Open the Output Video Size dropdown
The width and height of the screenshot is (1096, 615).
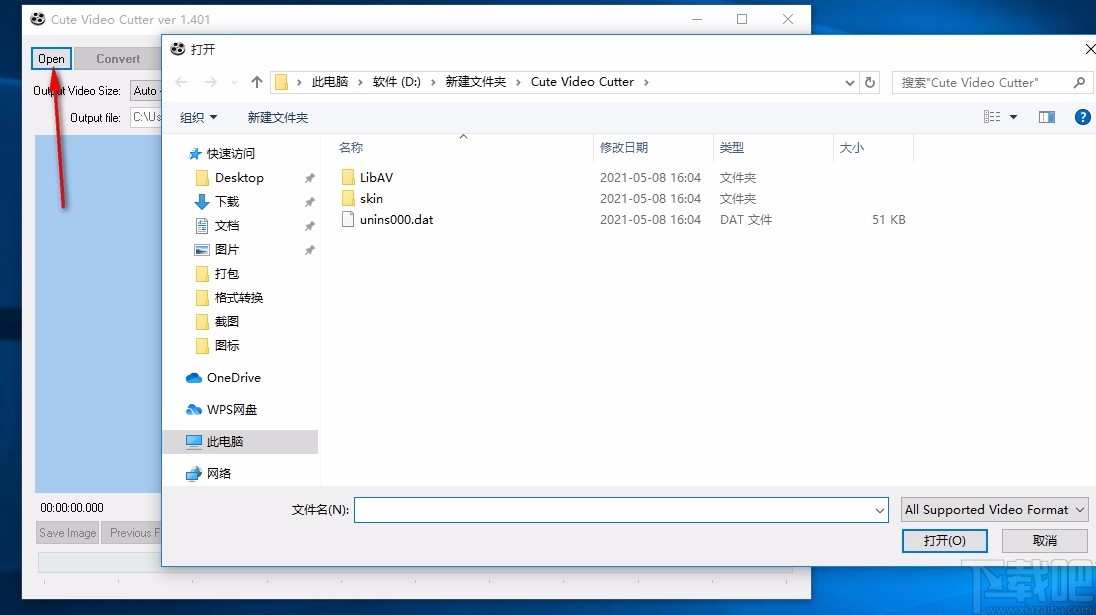pyautogui.click(x=146, y=90)
